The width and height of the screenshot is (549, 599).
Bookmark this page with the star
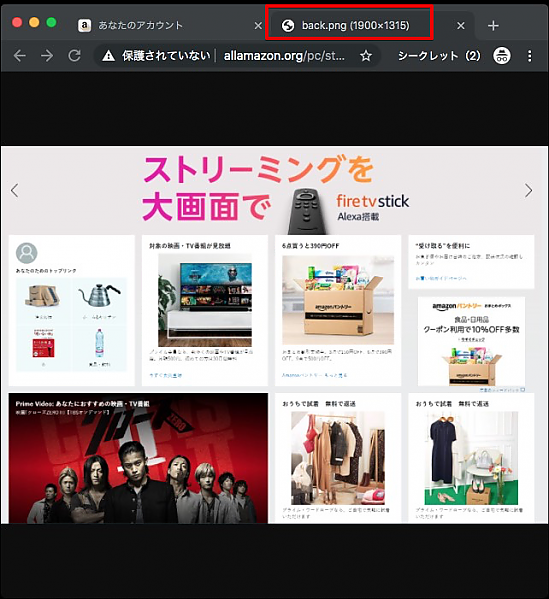[366, 56]
